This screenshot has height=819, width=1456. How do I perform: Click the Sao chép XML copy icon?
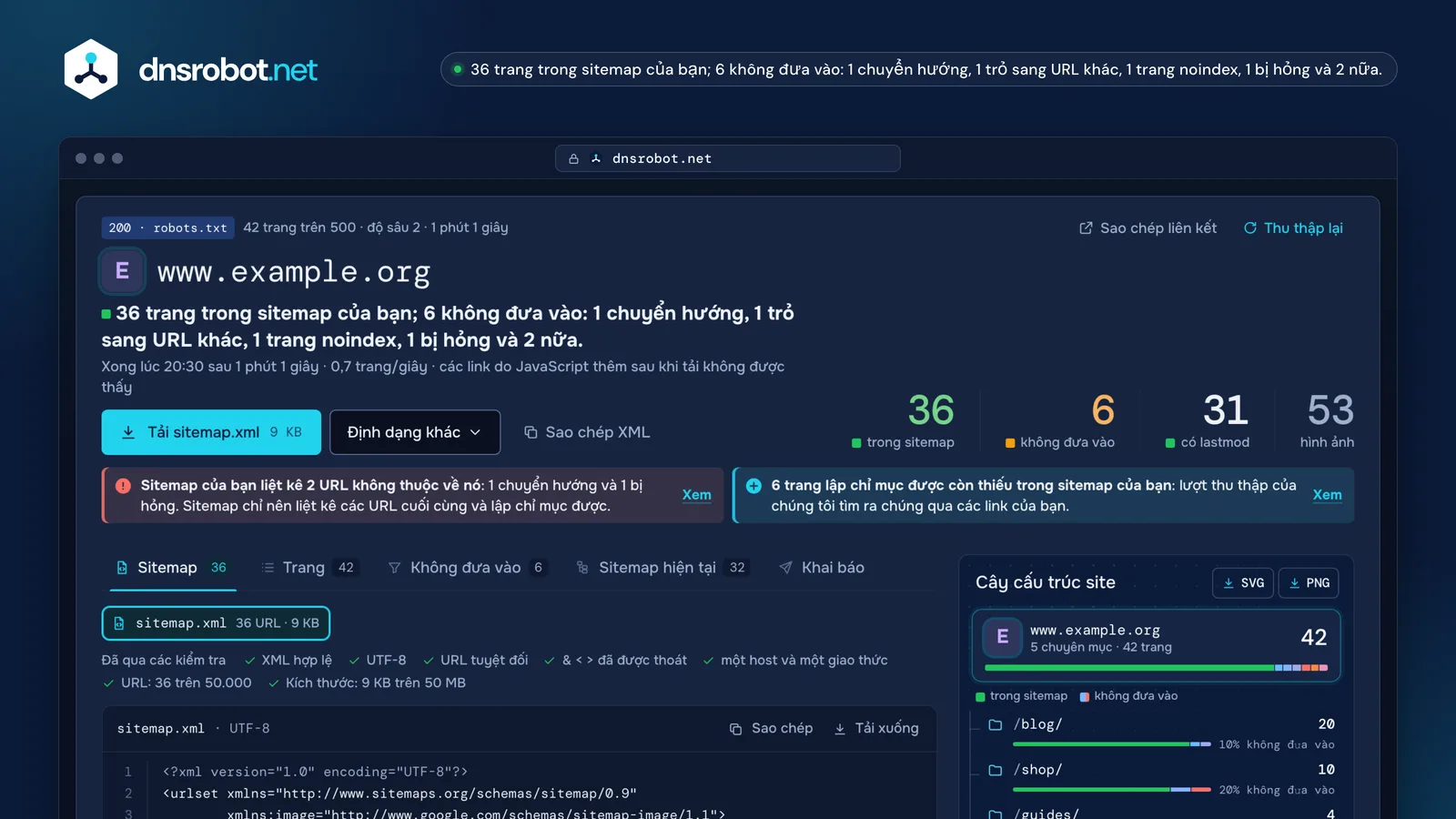[x=531, y=432]
